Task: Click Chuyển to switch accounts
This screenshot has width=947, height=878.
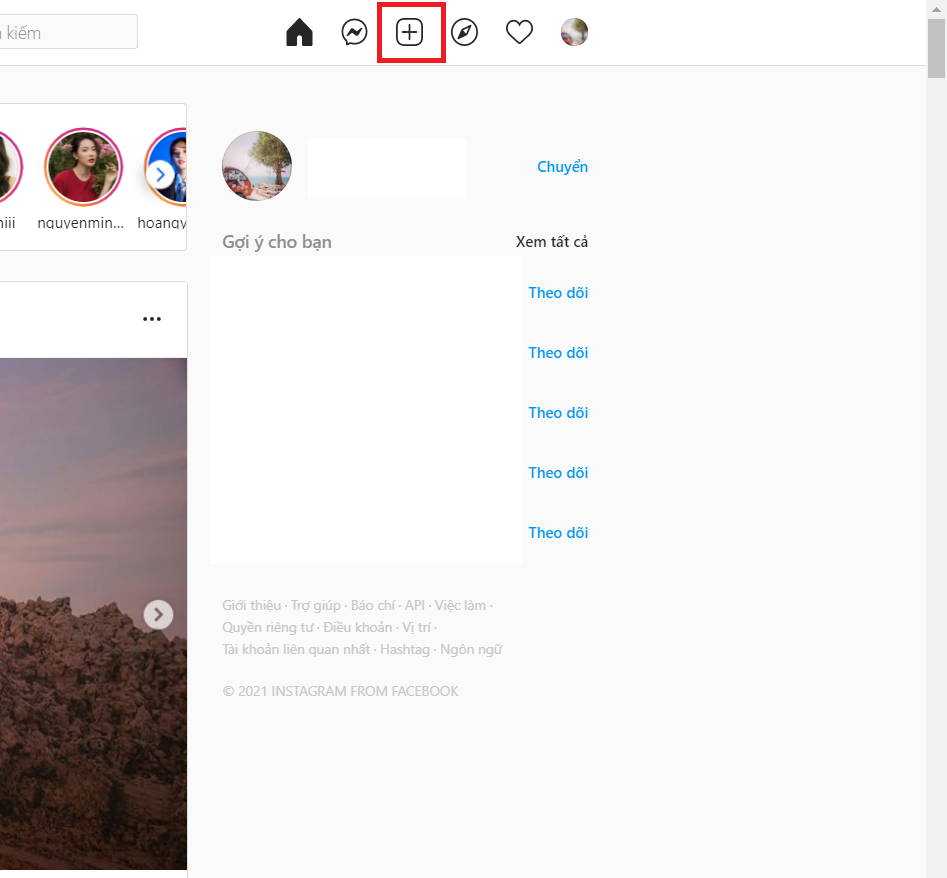Action: point(562,167)
